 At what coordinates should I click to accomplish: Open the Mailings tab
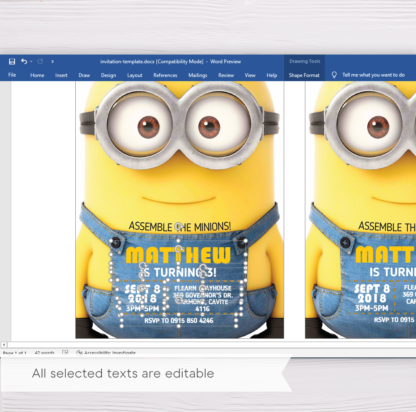tap(198, 75)
